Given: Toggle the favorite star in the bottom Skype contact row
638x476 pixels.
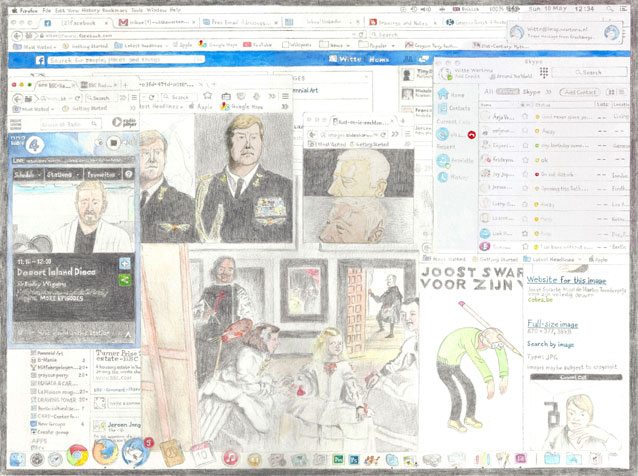Looking at the screenshot, I should click(x=525, y=247).
